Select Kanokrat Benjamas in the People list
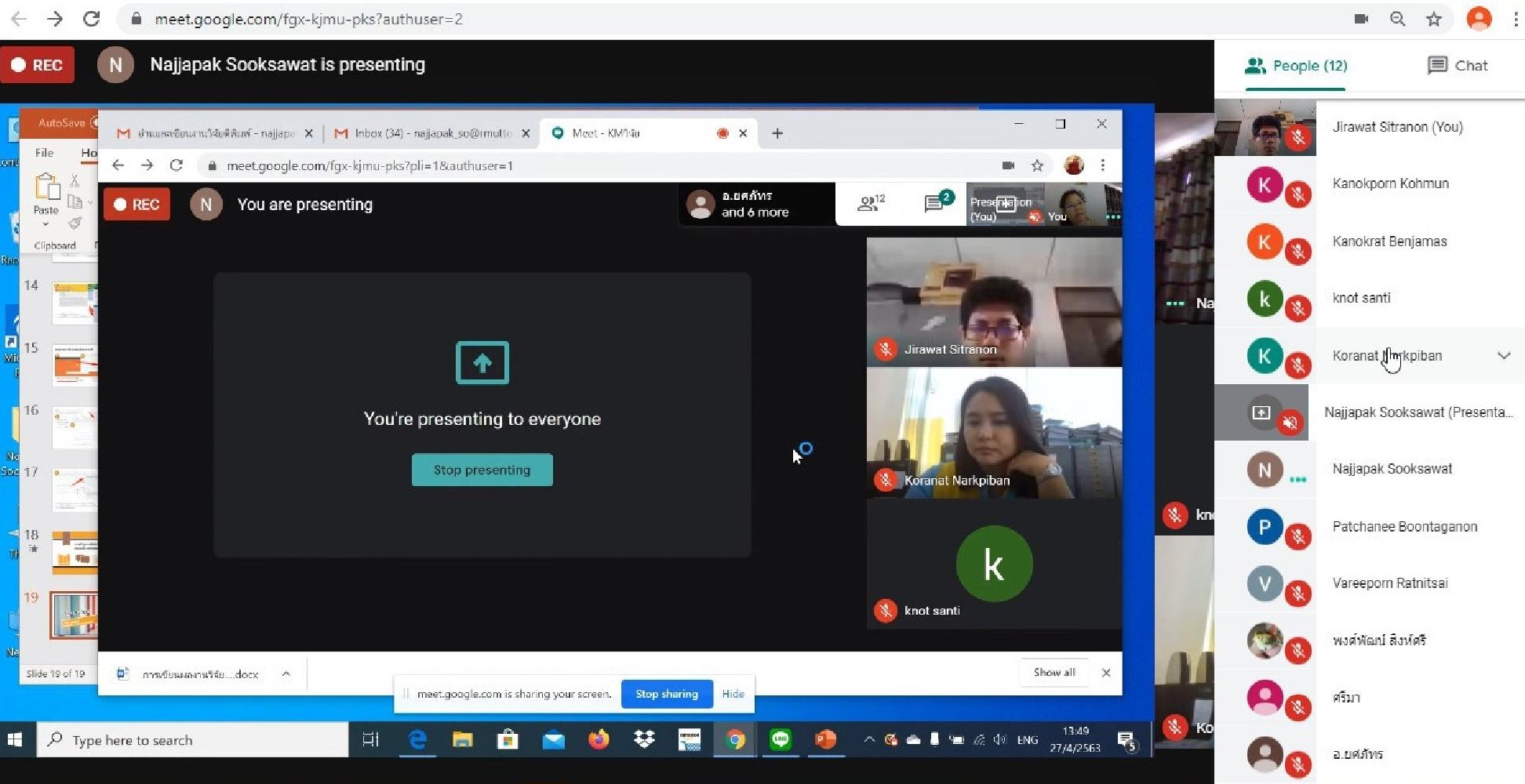The image size is (1525, 784). point(1370,241)
